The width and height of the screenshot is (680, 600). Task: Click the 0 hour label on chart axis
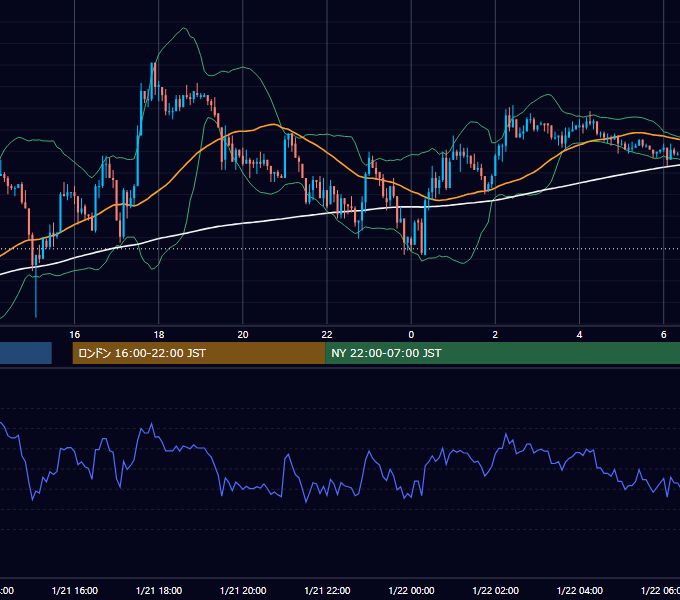(x=411, y=334)
